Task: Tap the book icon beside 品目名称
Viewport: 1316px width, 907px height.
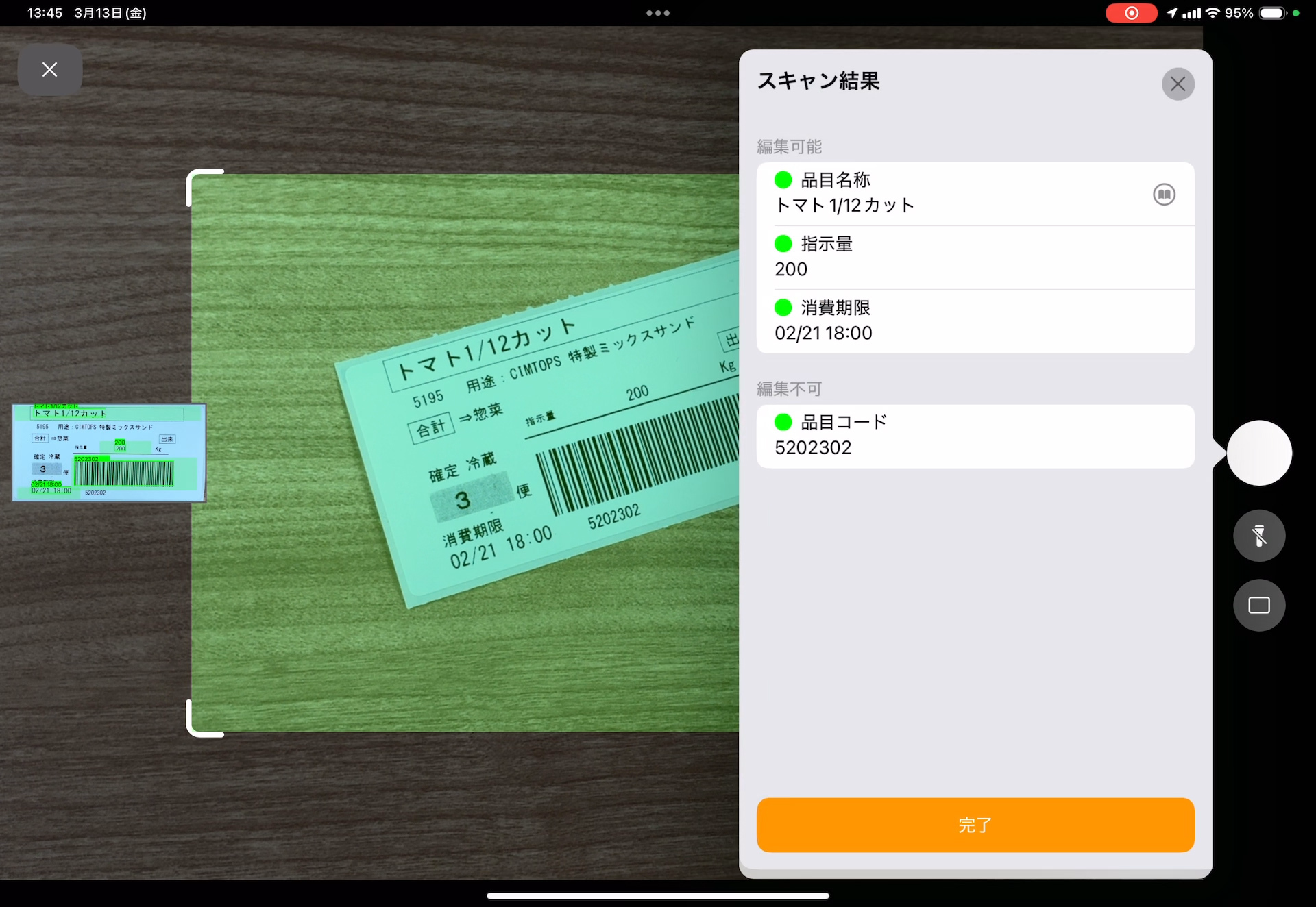Action: coord(1164,195)
